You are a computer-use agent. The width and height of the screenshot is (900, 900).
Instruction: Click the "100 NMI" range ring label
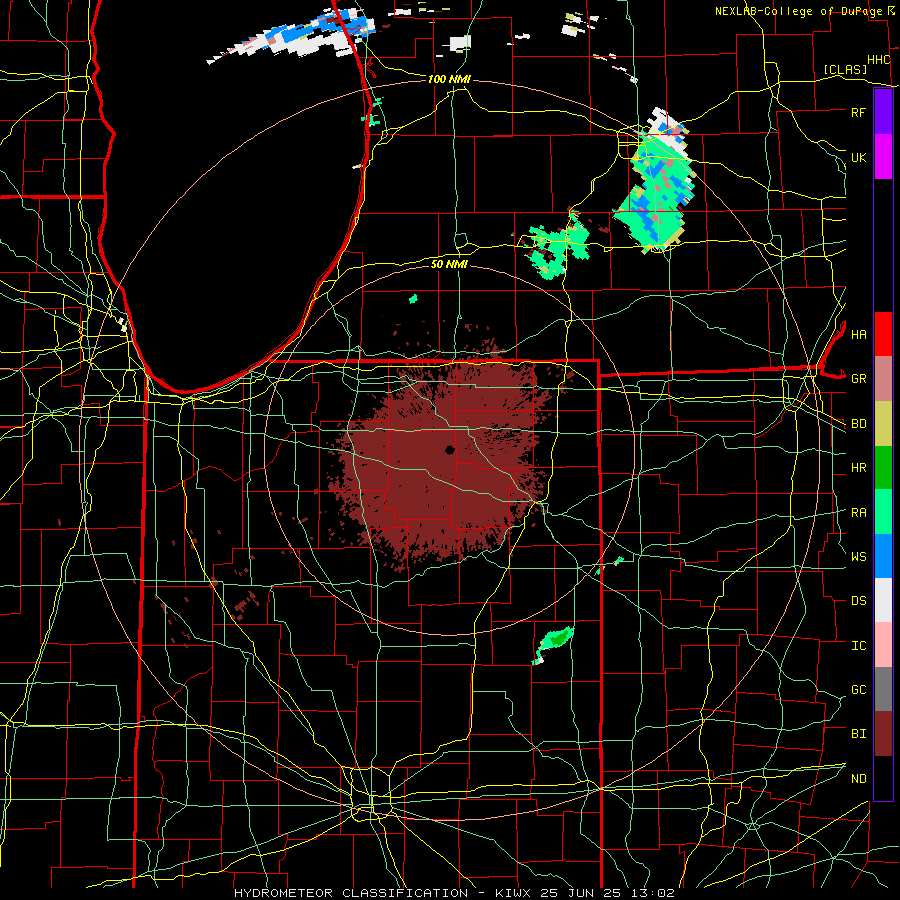pyautogui.click(x=449, y=79)
